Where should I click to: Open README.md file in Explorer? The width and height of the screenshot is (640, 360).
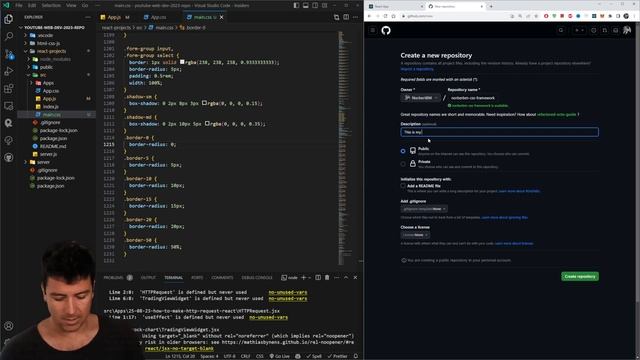(53, 146)
